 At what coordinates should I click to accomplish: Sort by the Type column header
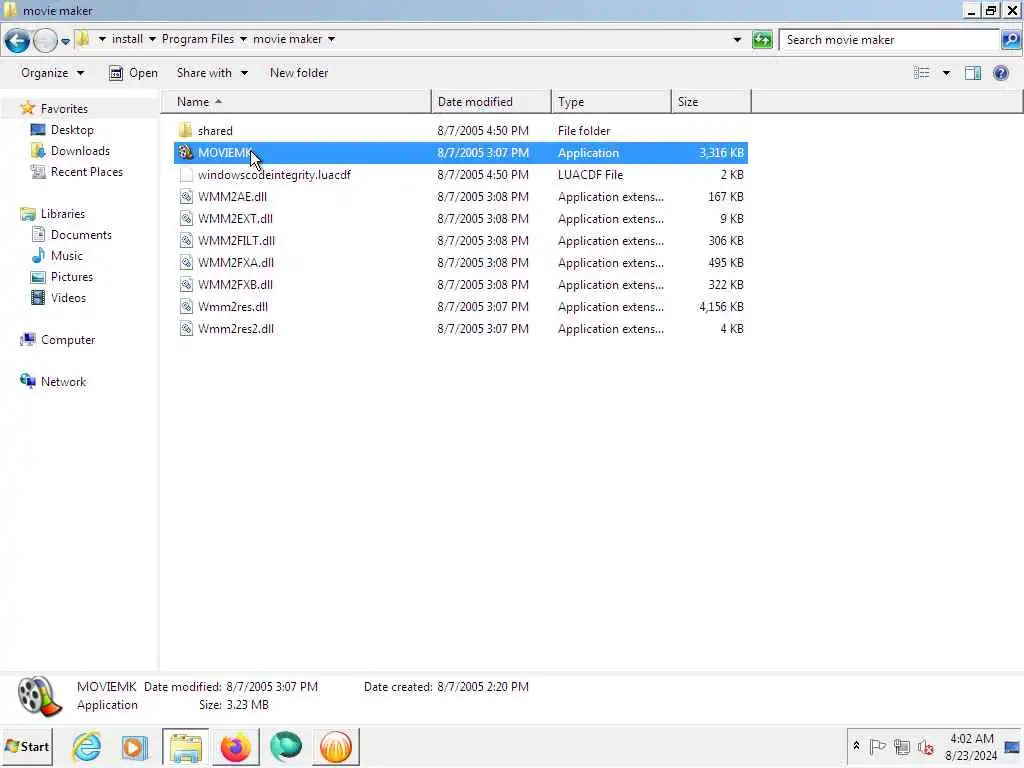(611, 102)
